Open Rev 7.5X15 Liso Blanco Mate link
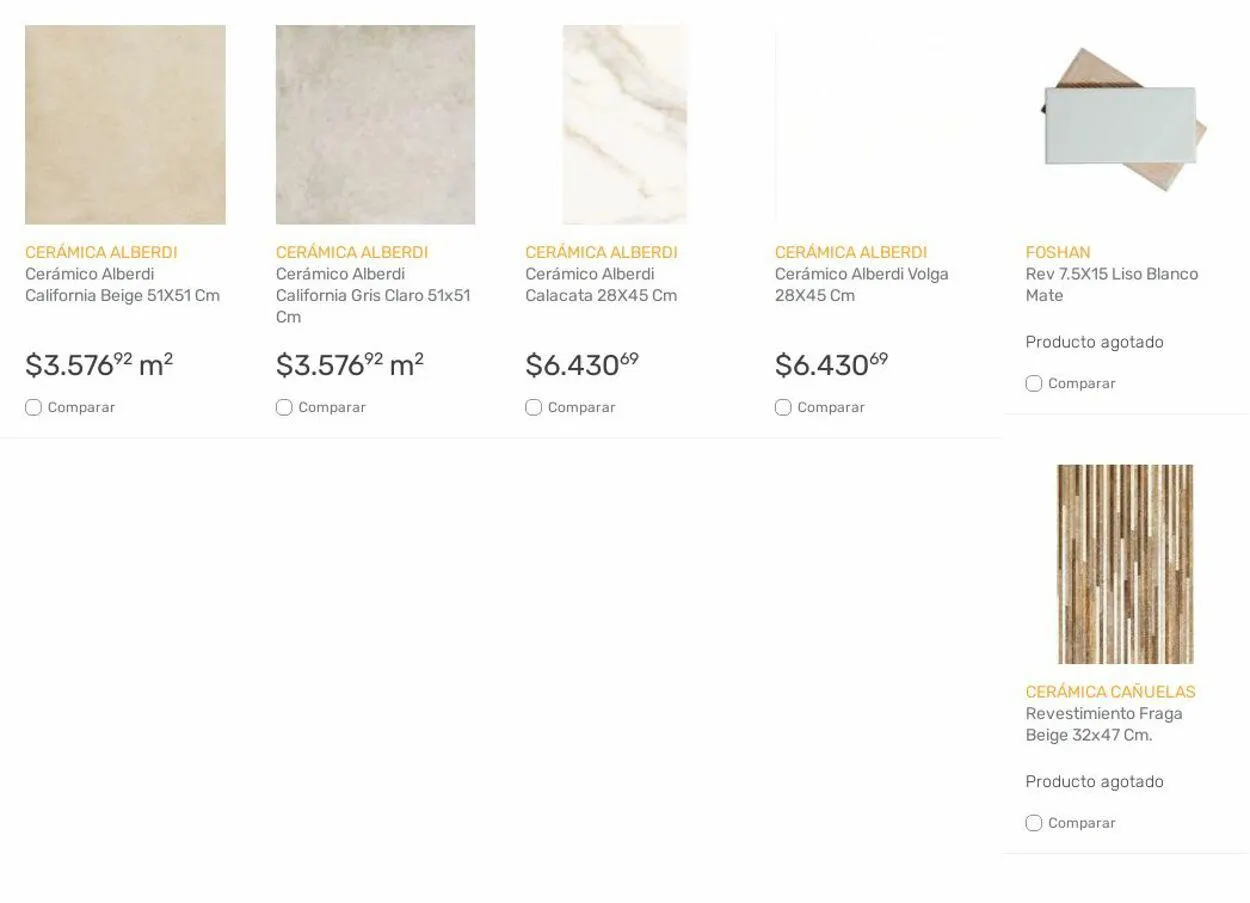 coord(1111,285)
